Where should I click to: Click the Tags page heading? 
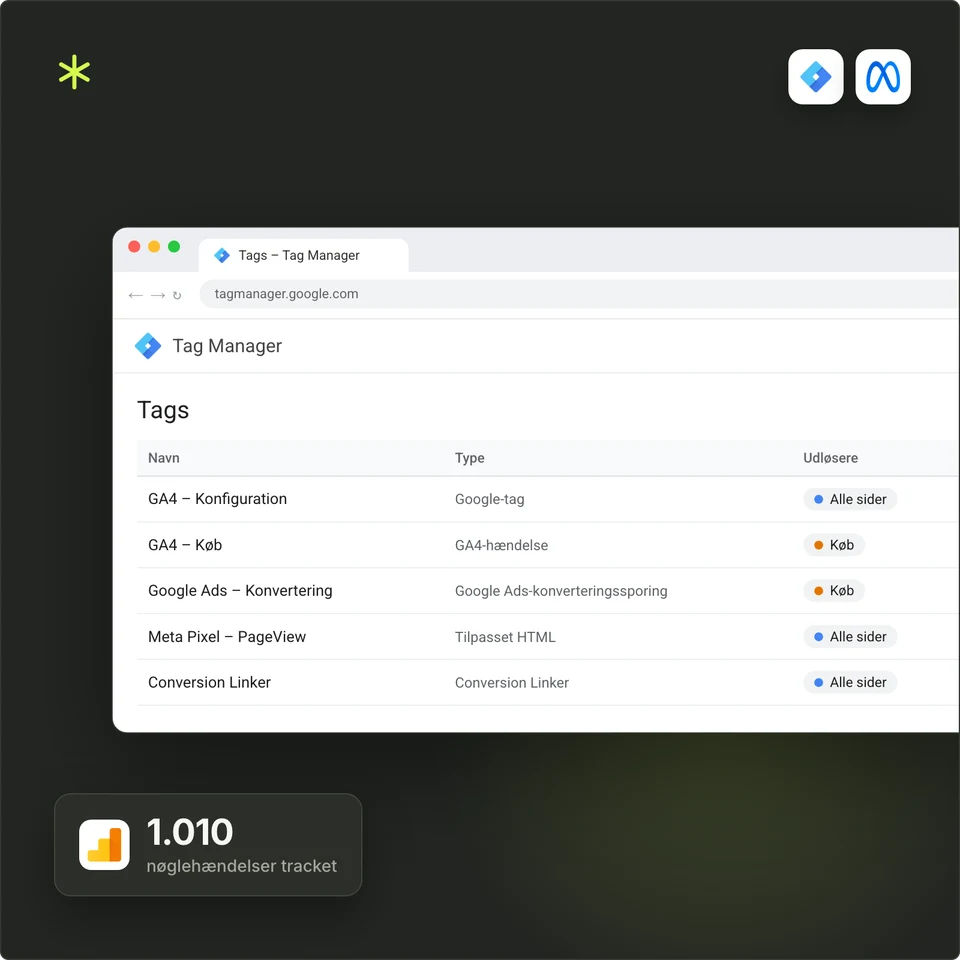pyautogui.click(x=163, y=410)
